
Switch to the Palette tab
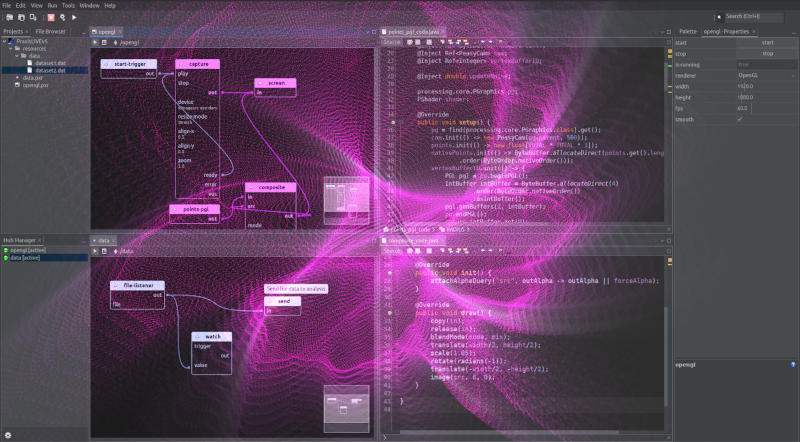coord(688,32)
